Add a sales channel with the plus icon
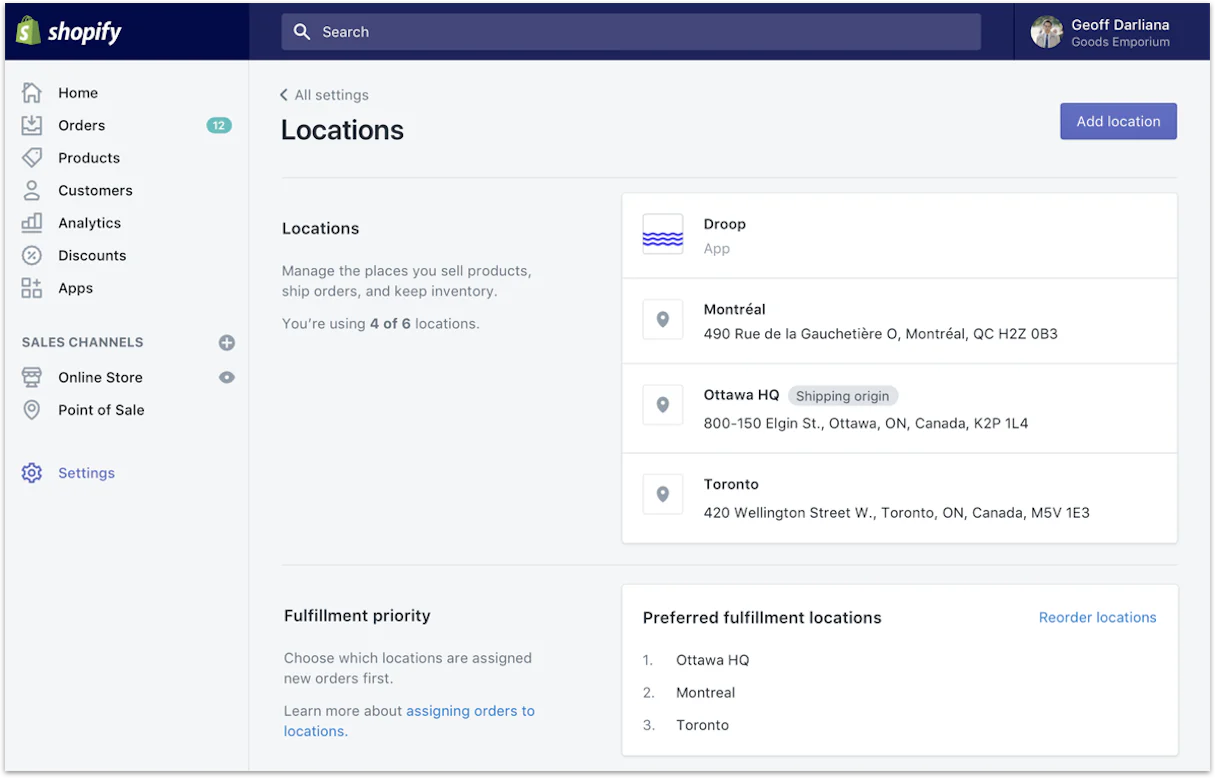The height and width of the screenshot is (778, 1215). 227,342
